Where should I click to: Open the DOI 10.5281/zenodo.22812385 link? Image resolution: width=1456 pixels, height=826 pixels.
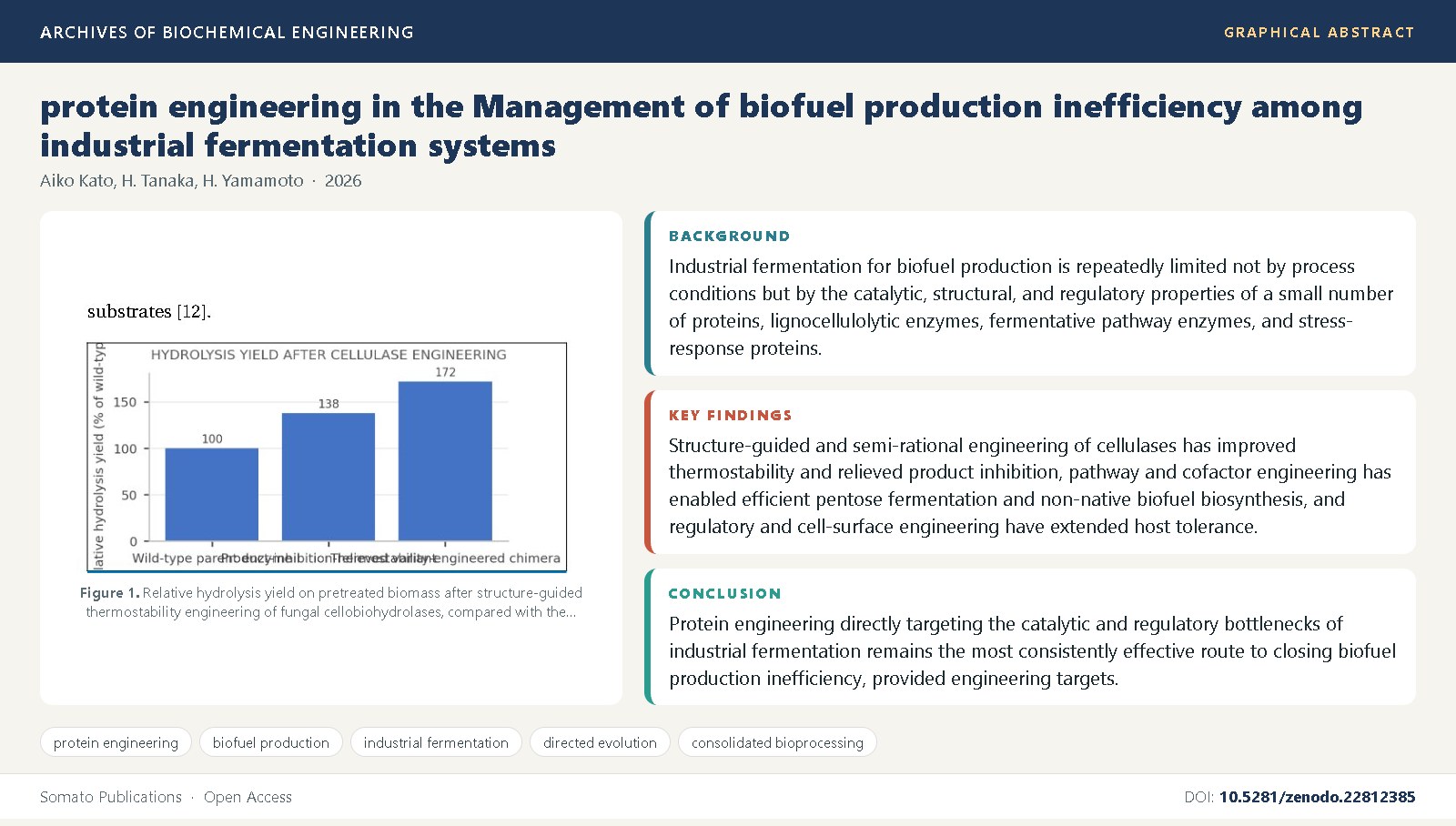click(1317, 797)
